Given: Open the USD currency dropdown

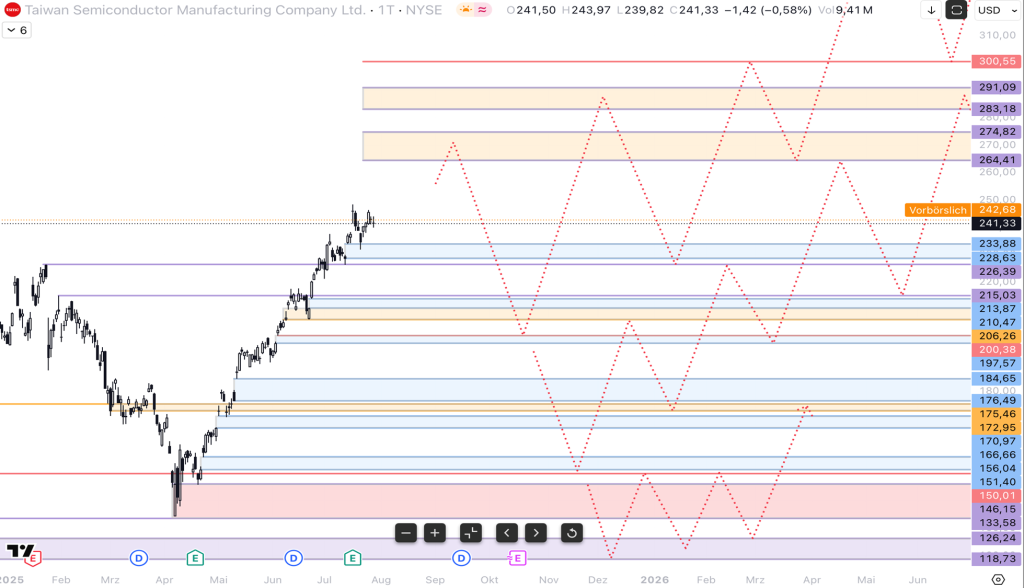Looking at the screenshot, I should click(998, 10).
